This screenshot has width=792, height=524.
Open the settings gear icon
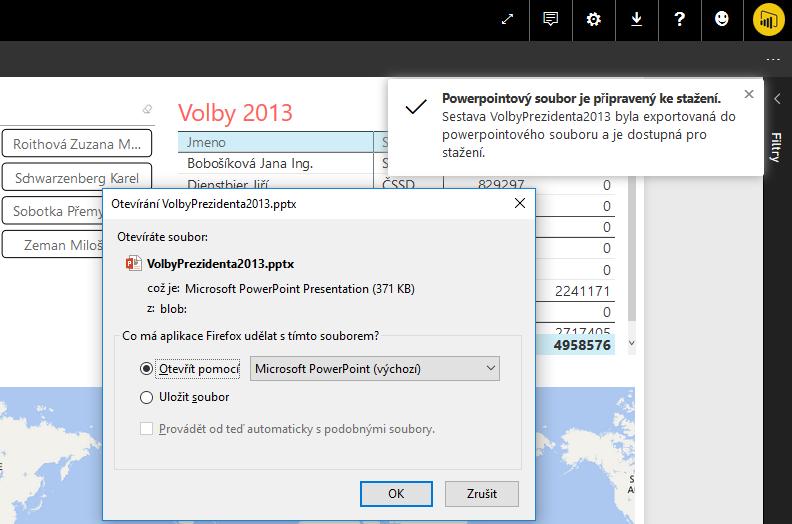coord(593,19)
